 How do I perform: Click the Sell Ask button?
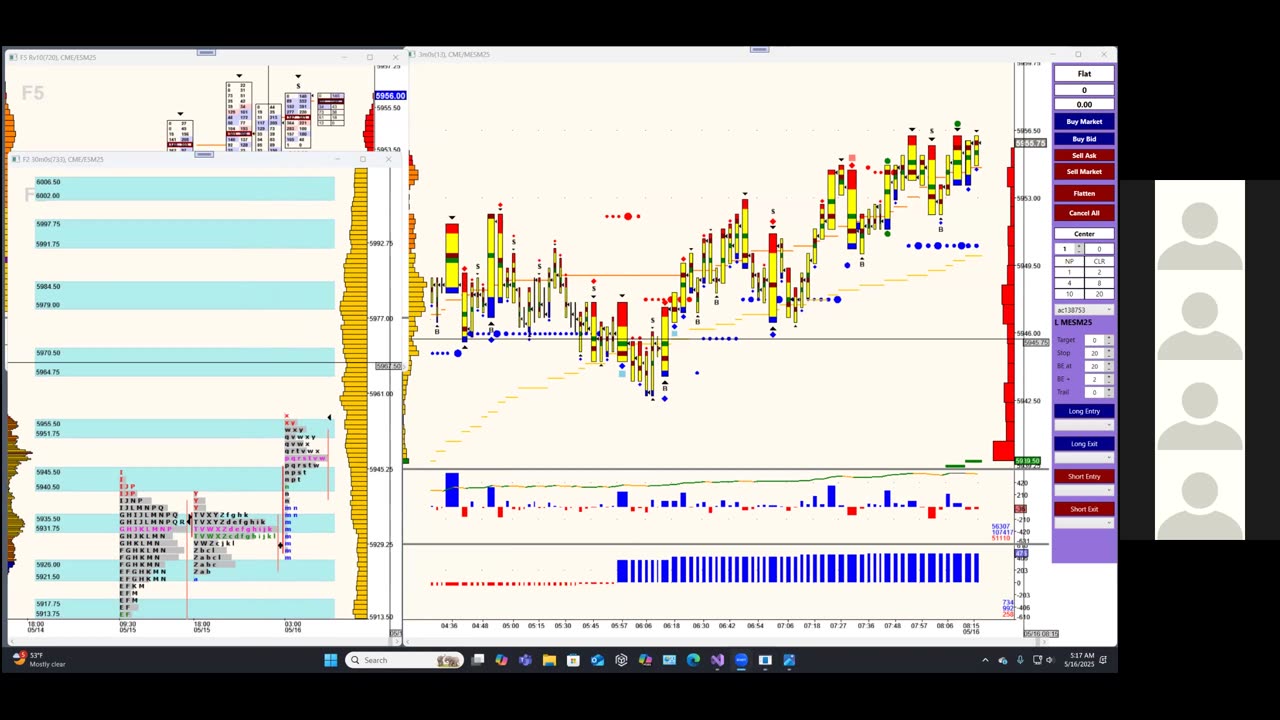[x=1084, y=155]
